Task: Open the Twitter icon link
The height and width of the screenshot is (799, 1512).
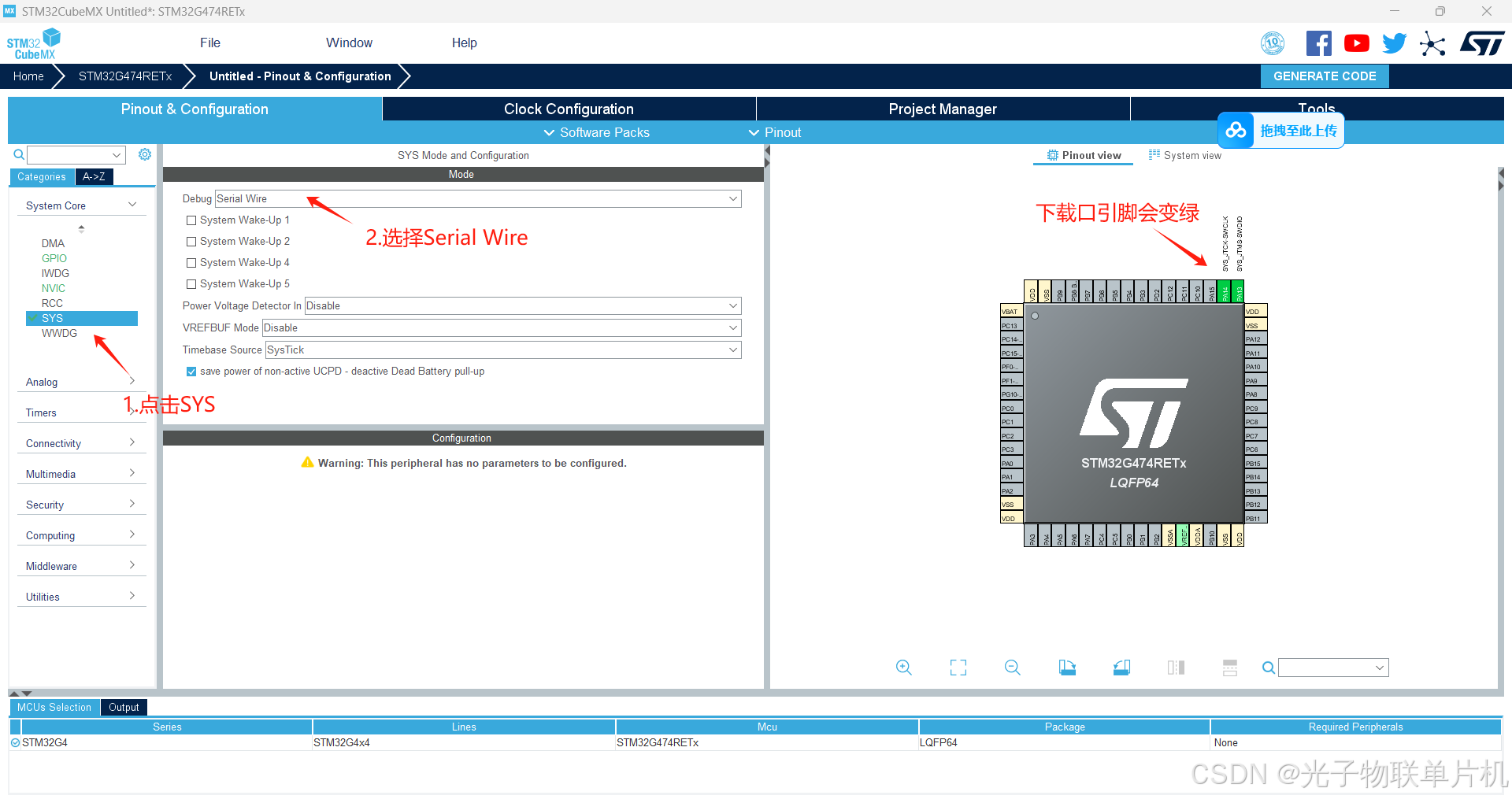Action: coord(1394,43)
